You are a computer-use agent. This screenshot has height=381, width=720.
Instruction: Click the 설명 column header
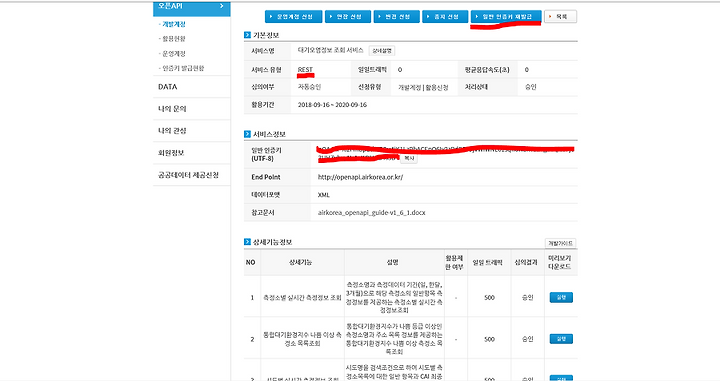click(x=393, y=262)
